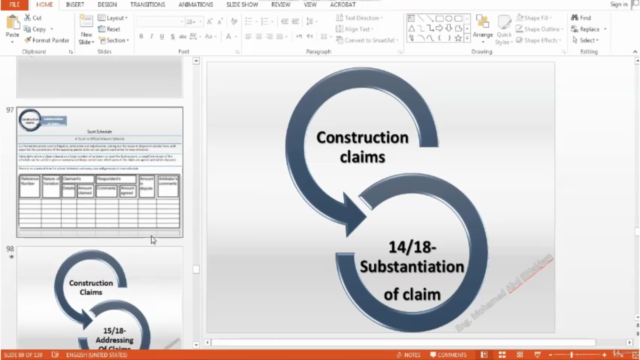Viewport: 640px width, 360px height.
Task: Decrease the font size
Action: (x=220, y=22)
